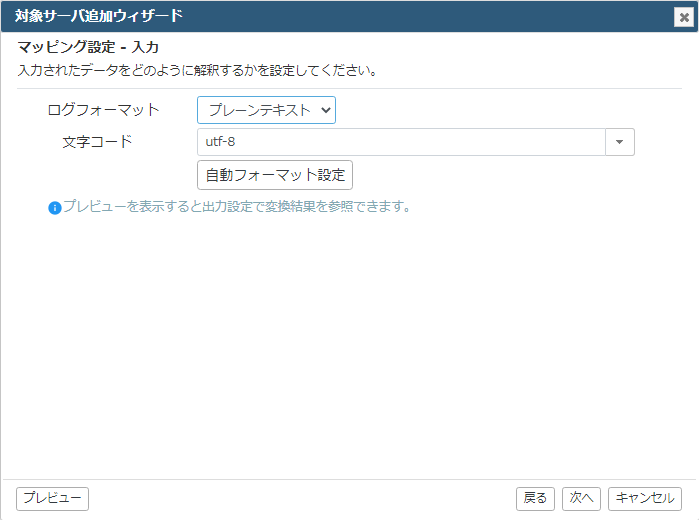Close the 対象サーバ追加ウィザード dialog
Viewport: 699px width, 520px height.
684,17
